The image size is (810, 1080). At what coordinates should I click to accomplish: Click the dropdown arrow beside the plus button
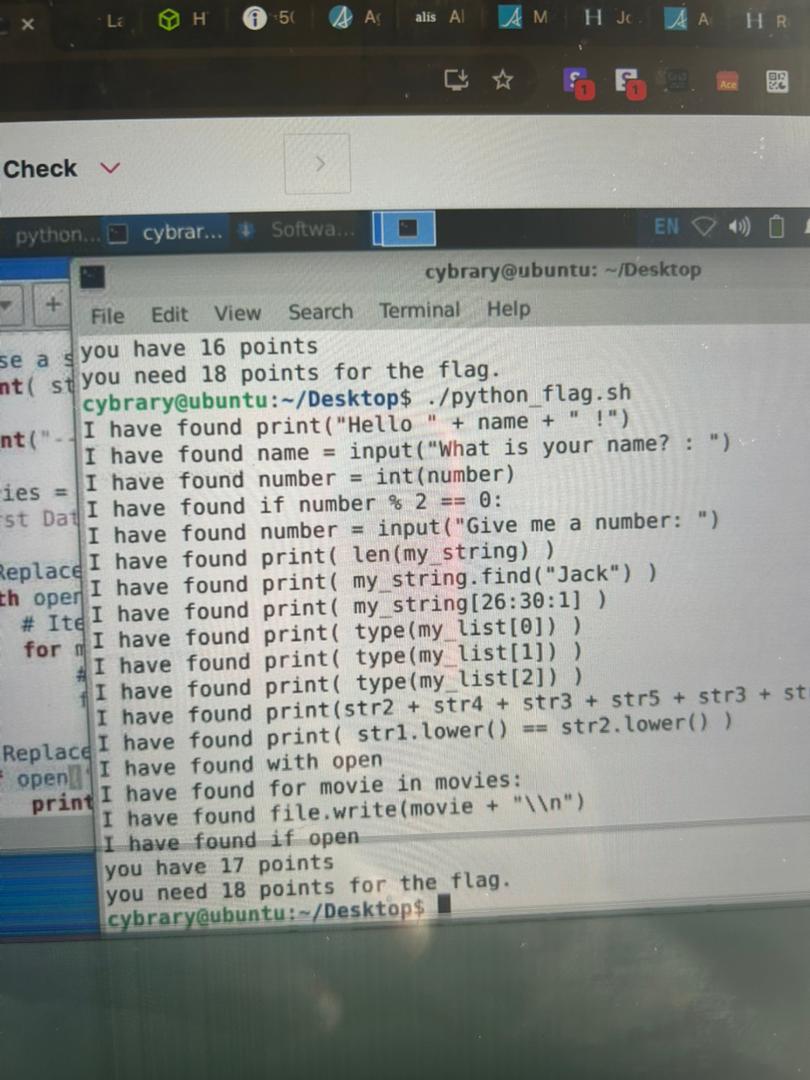[x=11, y=304]
